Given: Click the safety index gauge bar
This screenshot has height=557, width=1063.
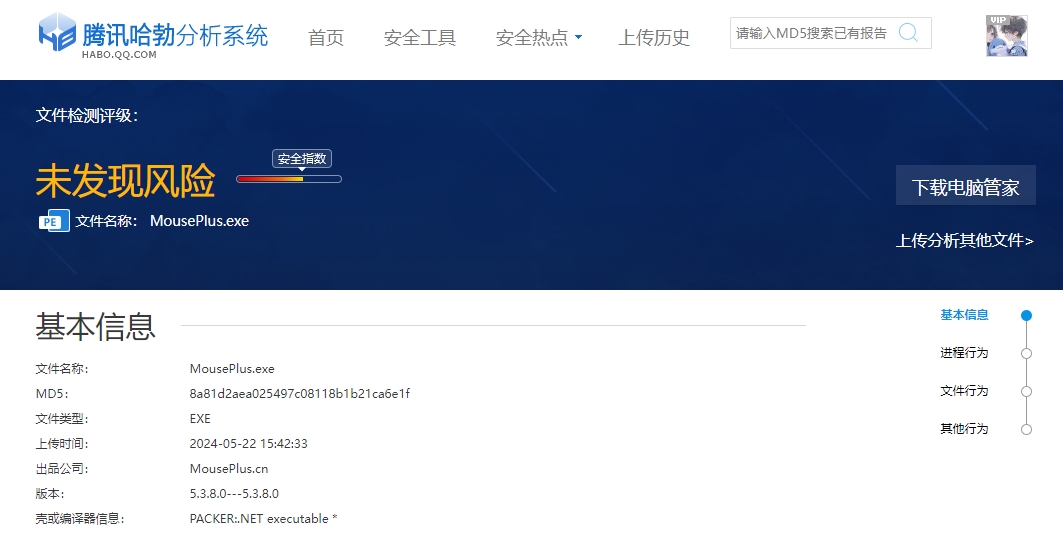Looking at the screenshot, I should coord(289,179).
